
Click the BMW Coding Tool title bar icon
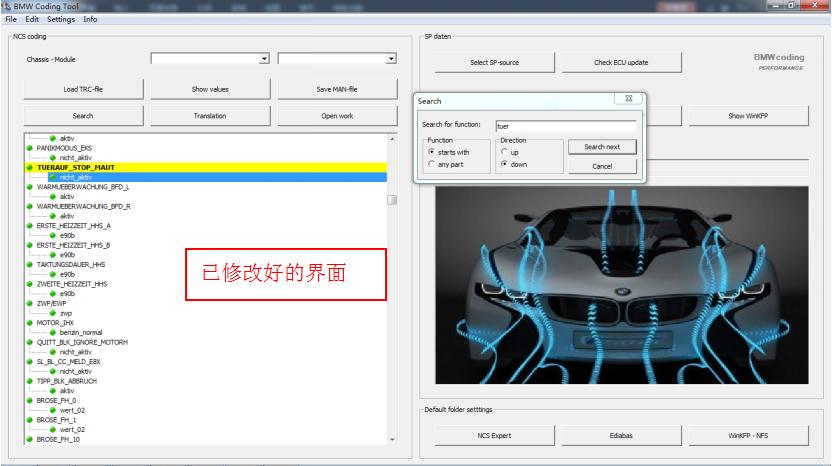coord(6,6)
